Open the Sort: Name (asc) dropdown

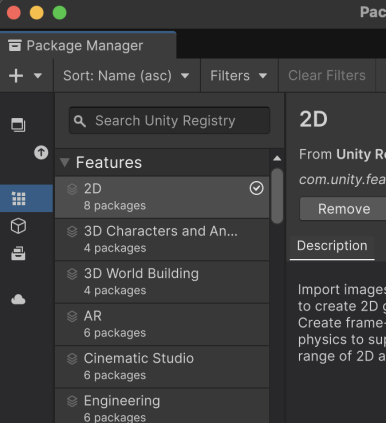[126, 76]
